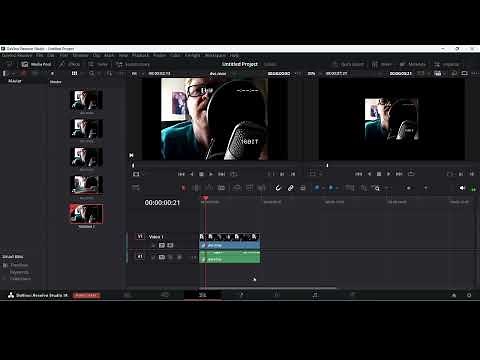
Task: Click the timeline viewer scrubber handle
Action: (327, 165)
